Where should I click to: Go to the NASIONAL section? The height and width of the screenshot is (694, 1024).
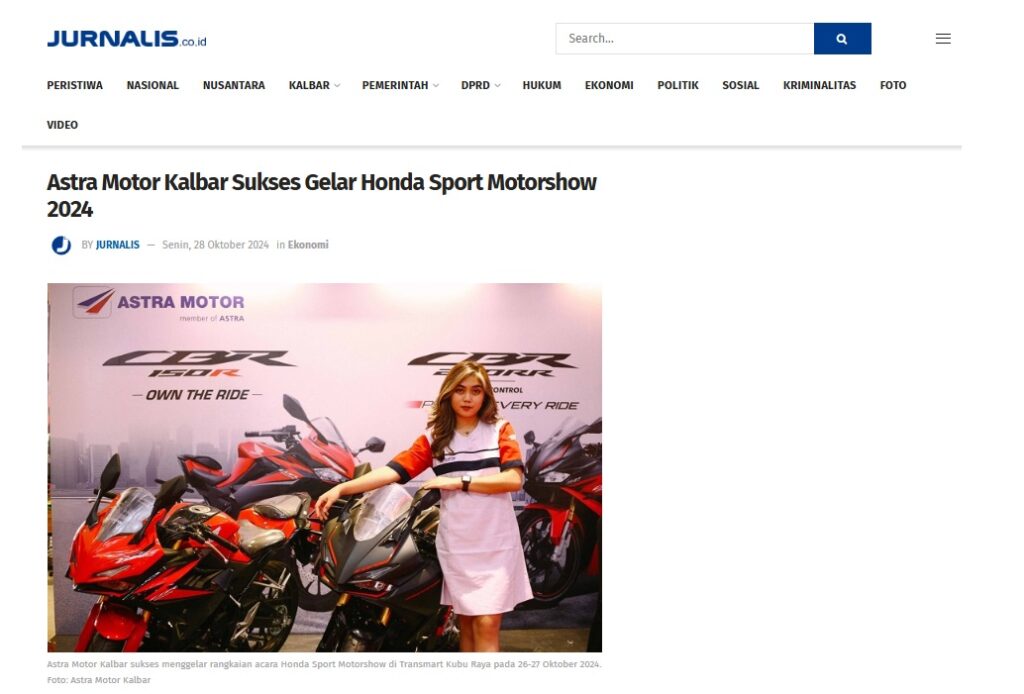tap(152, 86)
